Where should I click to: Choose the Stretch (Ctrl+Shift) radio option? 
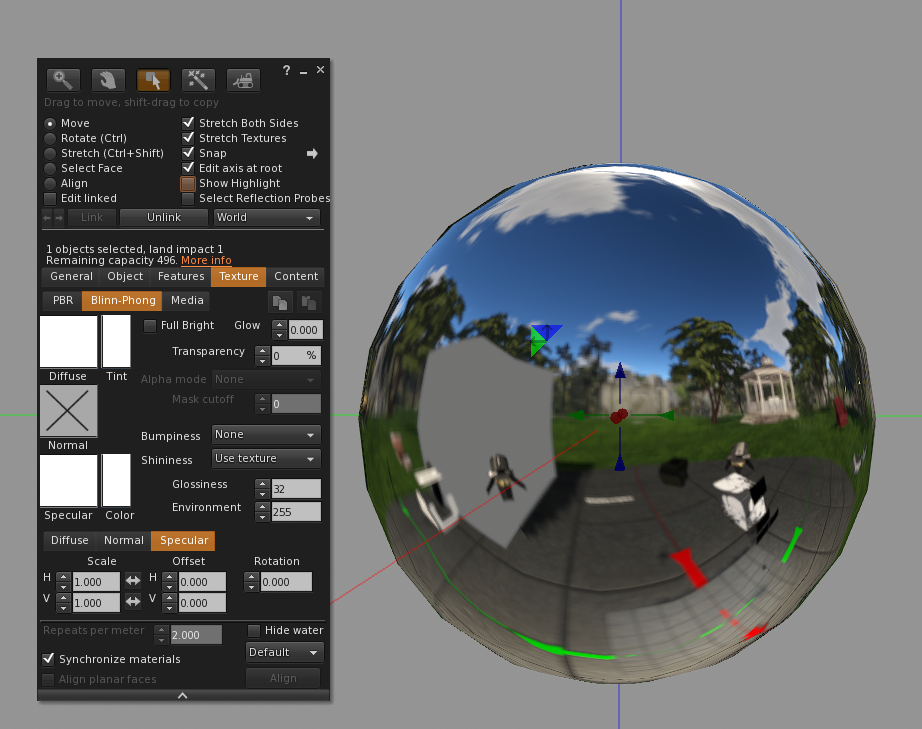(x=50, y=153)
